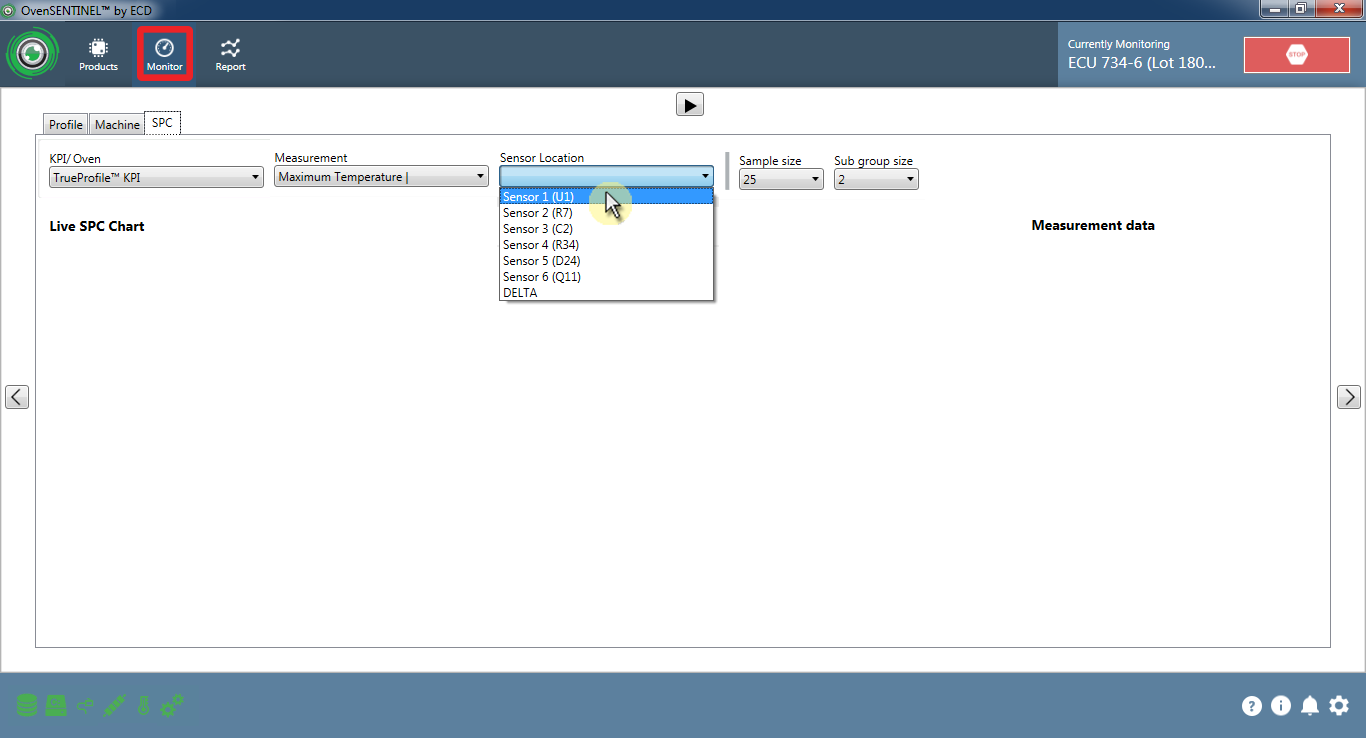Viewport: 1366px width, 738px height.
Task: Open the Sub group size dropdown
Action: pyautogui.click(x=876, y=180)
